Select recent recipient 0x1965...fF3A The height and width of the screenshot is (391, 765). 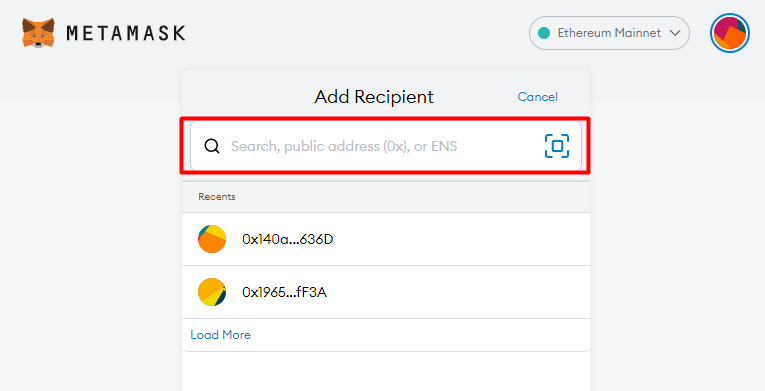tap(386, 292)
